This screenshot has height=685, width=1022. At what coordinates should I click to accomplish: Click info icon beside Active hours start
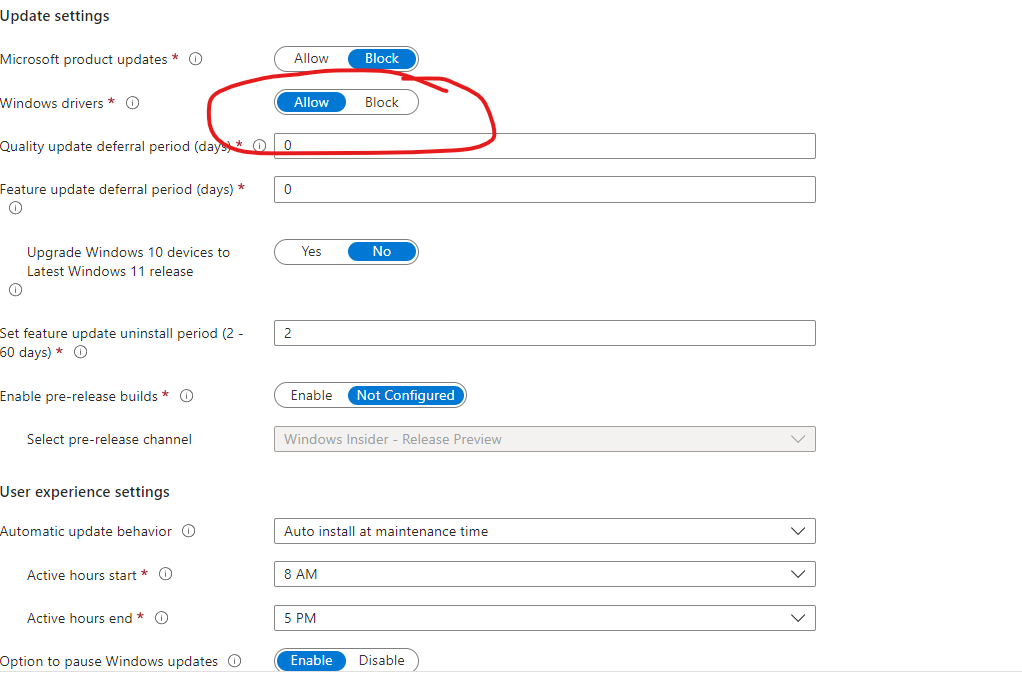click(166, 574)
